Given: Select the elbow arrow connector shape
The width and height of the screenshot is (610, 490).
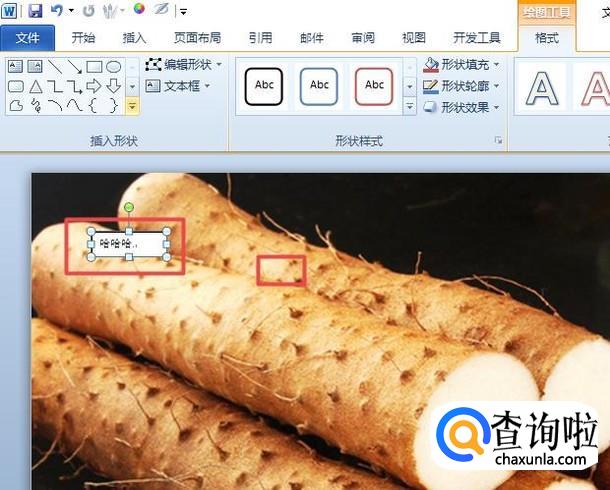Looking at the screenshot, I should tap(74, 86).
